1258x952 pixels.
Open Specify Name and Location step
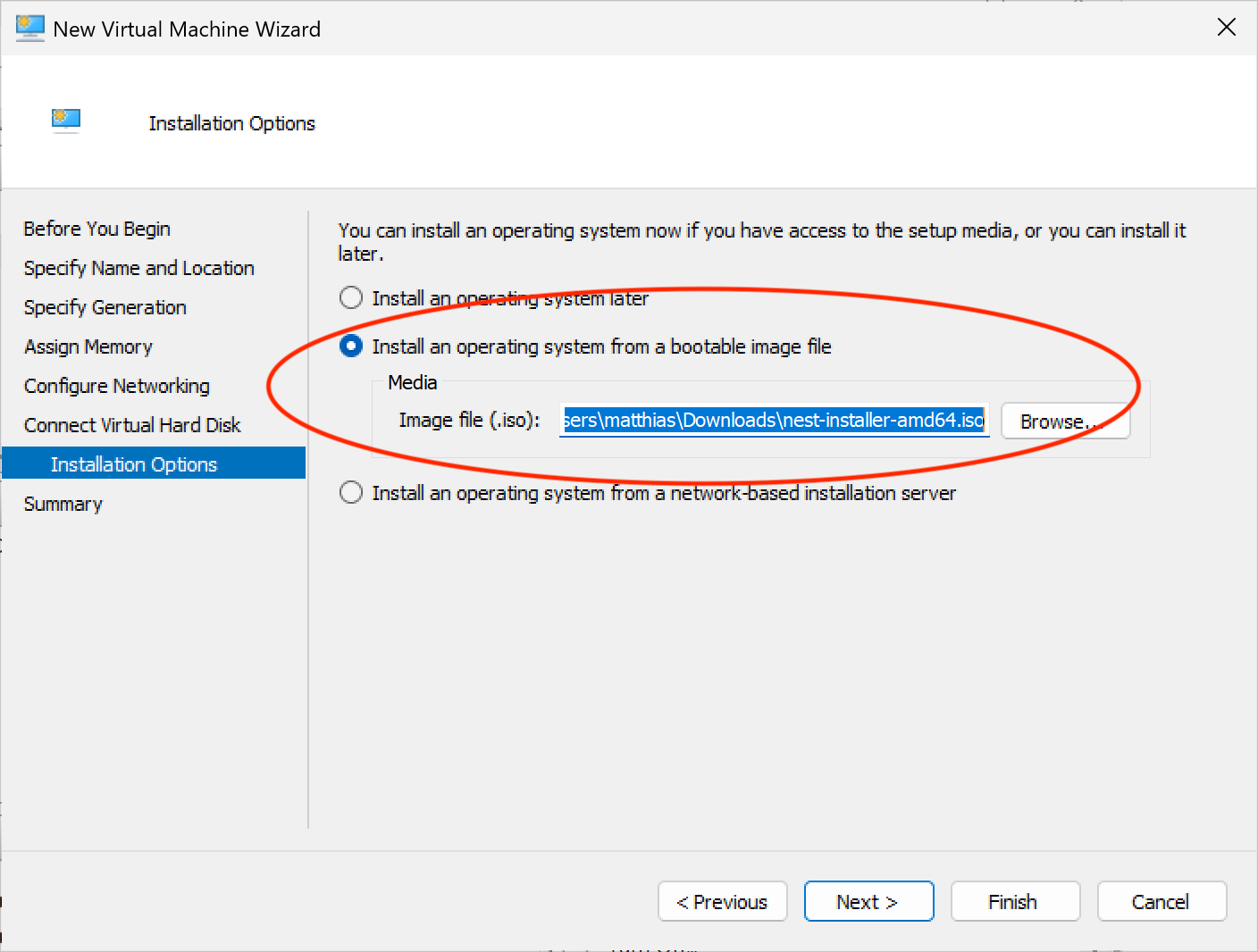pos(139,268)
